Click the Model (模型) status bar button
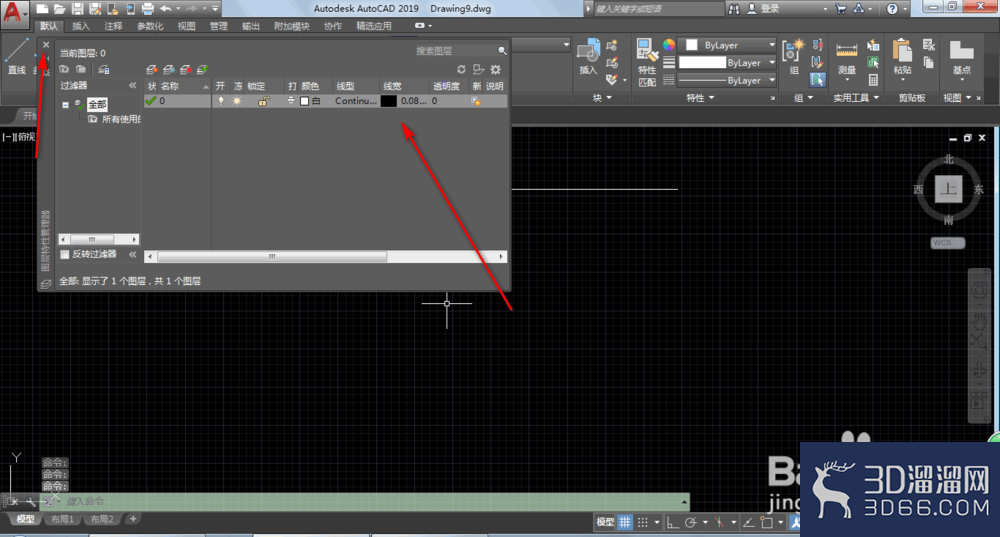Image resolution: width=1000 pixels, height=537 pixels. click(x=605, y=522)
